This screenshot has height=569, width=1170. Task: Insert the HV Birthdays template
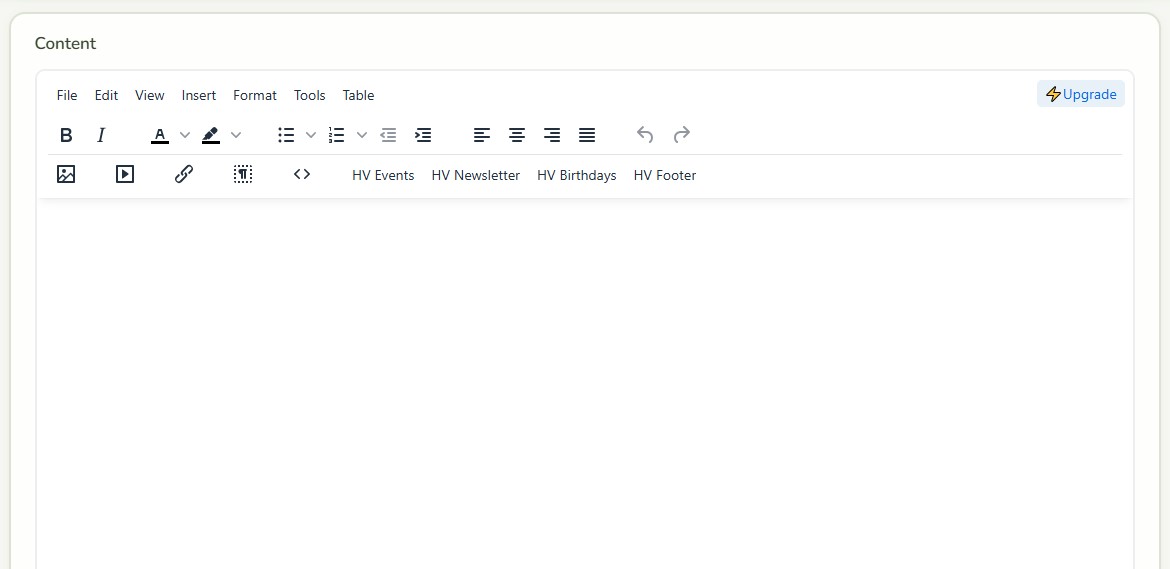pyautogui.click(x=577, y=175)
